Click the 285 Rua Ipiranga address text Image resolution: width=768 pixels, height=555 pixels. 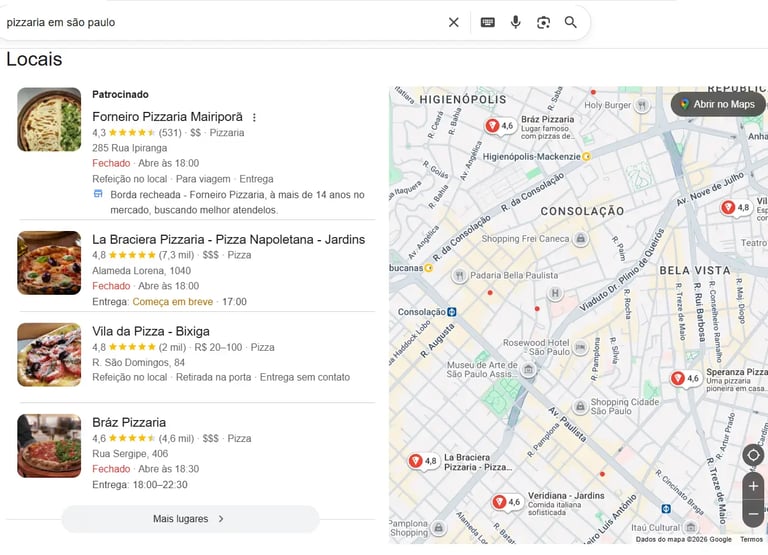(129, 148)
